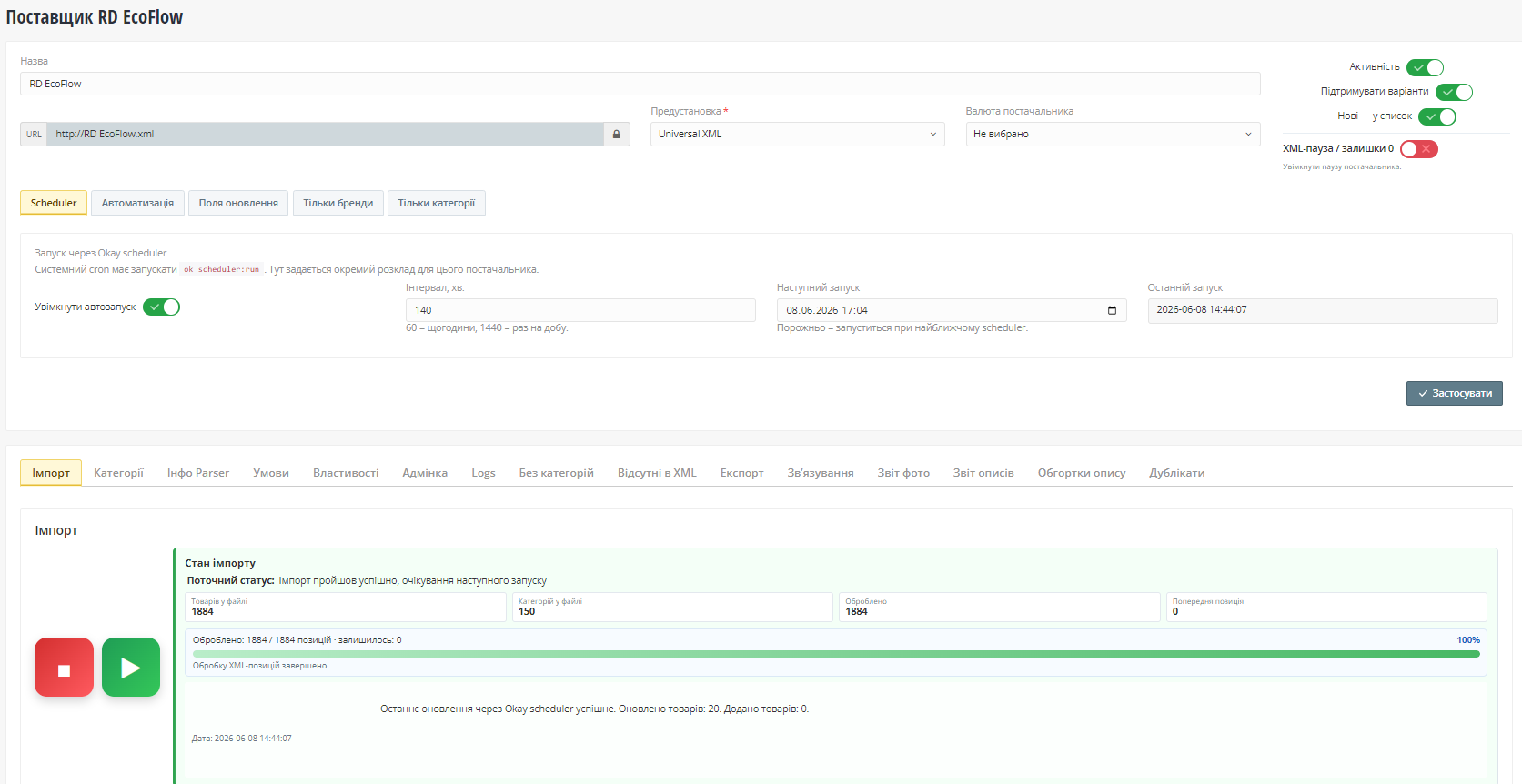The width and height of the screenshot is (1522, 784).
Task: Click the 60 = щогодини interval hint
Action: 487,327
